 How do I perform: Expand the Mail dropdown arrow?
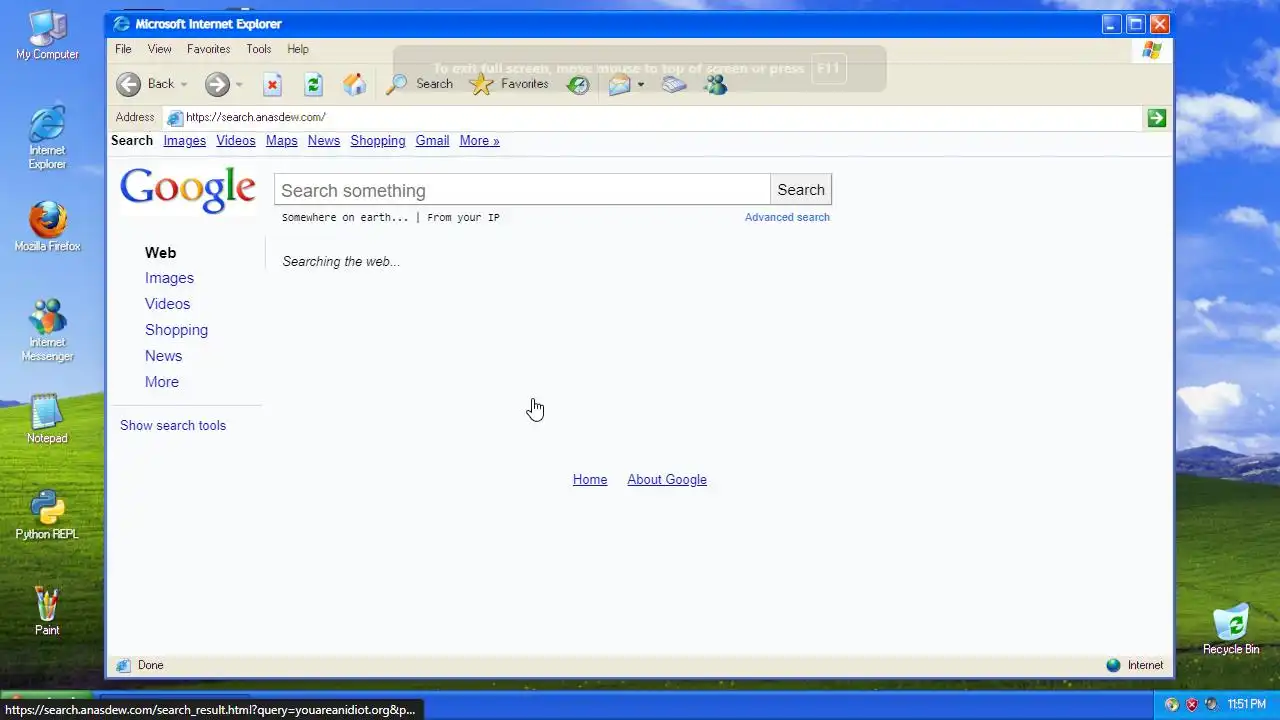tap(641, 85)
